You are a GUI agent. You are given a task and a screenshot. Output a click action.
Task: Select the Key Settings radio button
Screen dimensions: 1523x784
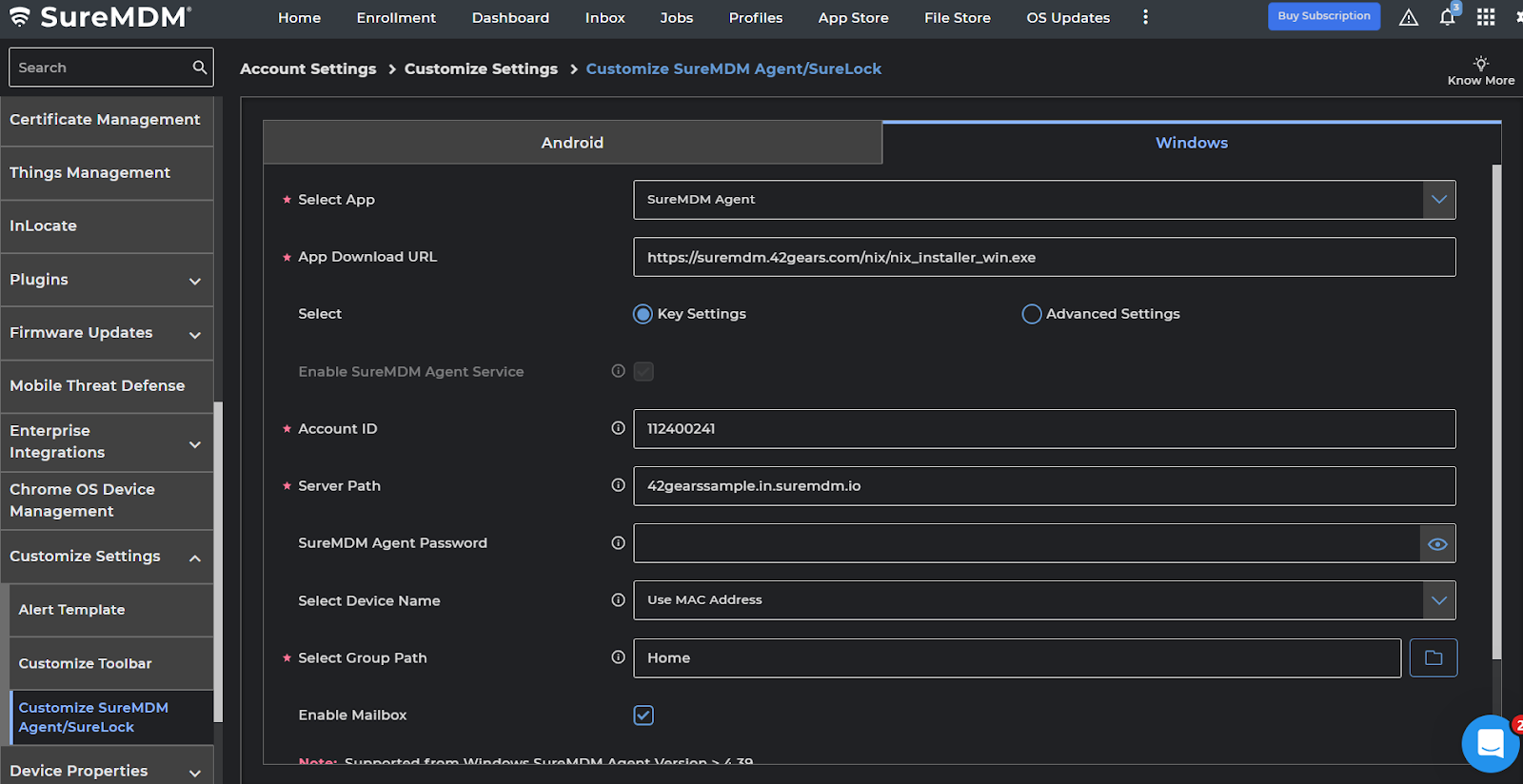pyautogui.click(x=643, y=314)
